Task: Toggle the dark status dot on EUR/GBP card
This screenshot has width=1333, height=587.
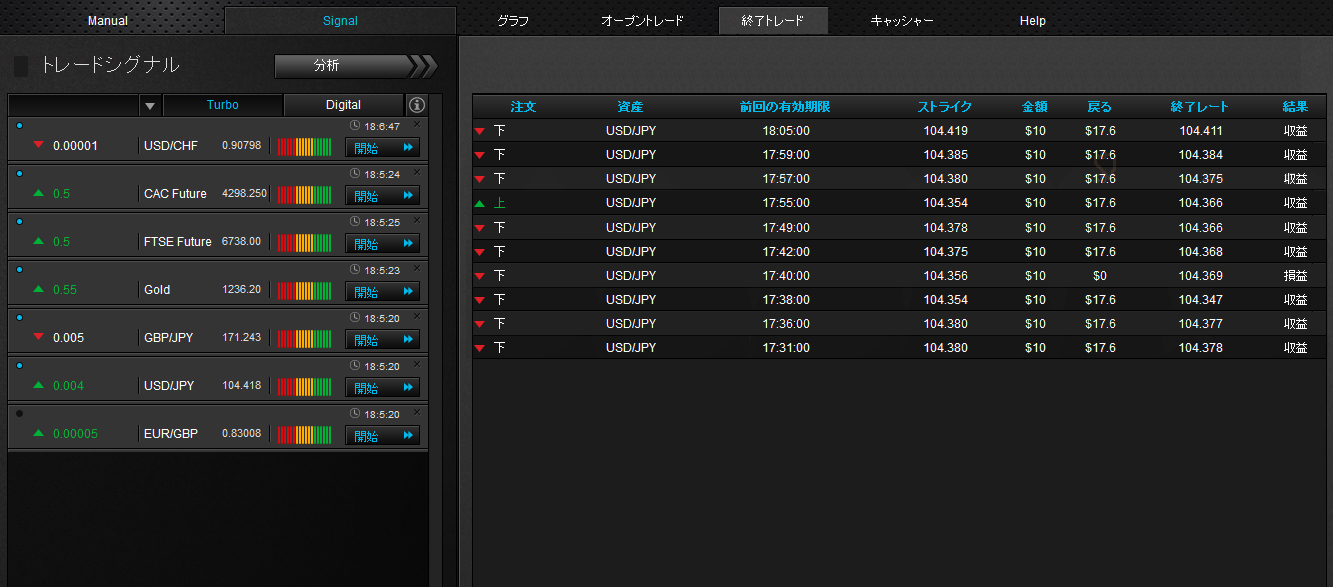Action: [x=19, y=413]
